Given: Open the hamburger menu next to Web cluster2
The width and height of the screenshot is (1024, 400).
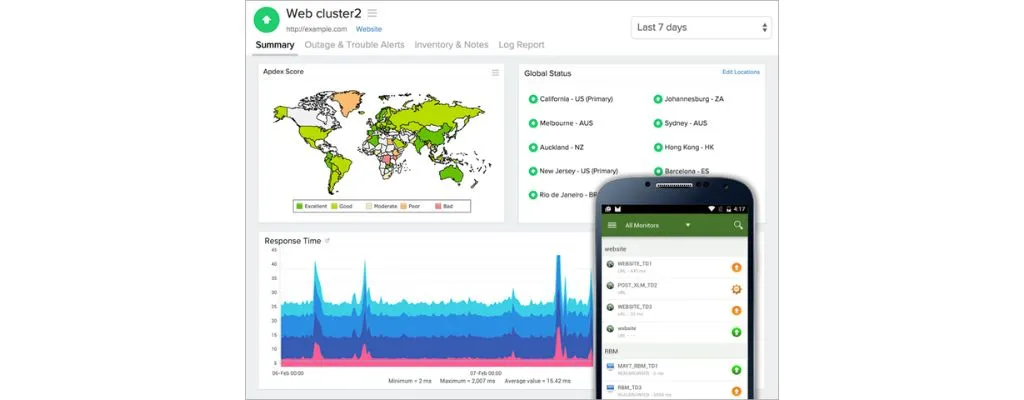Looking at the screenshot, I should 372,13.
